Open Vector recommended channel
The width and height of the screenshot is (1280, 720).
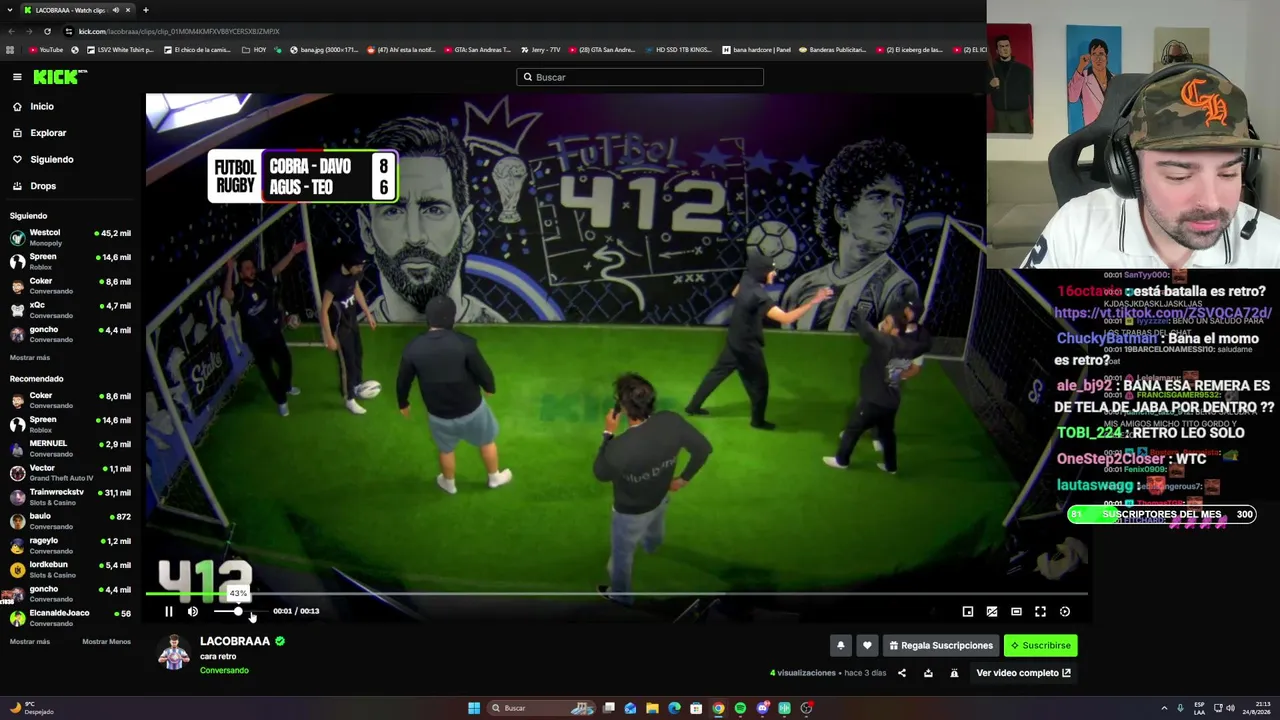tap(70, 472)
